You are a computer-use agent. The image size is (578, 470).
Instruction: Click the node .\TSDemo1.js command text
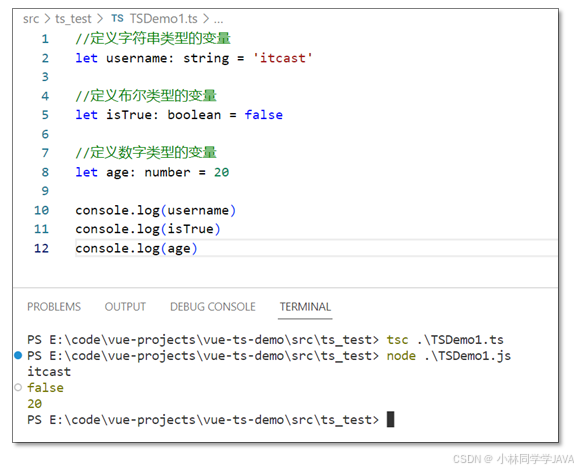click(x=449, y=356)
